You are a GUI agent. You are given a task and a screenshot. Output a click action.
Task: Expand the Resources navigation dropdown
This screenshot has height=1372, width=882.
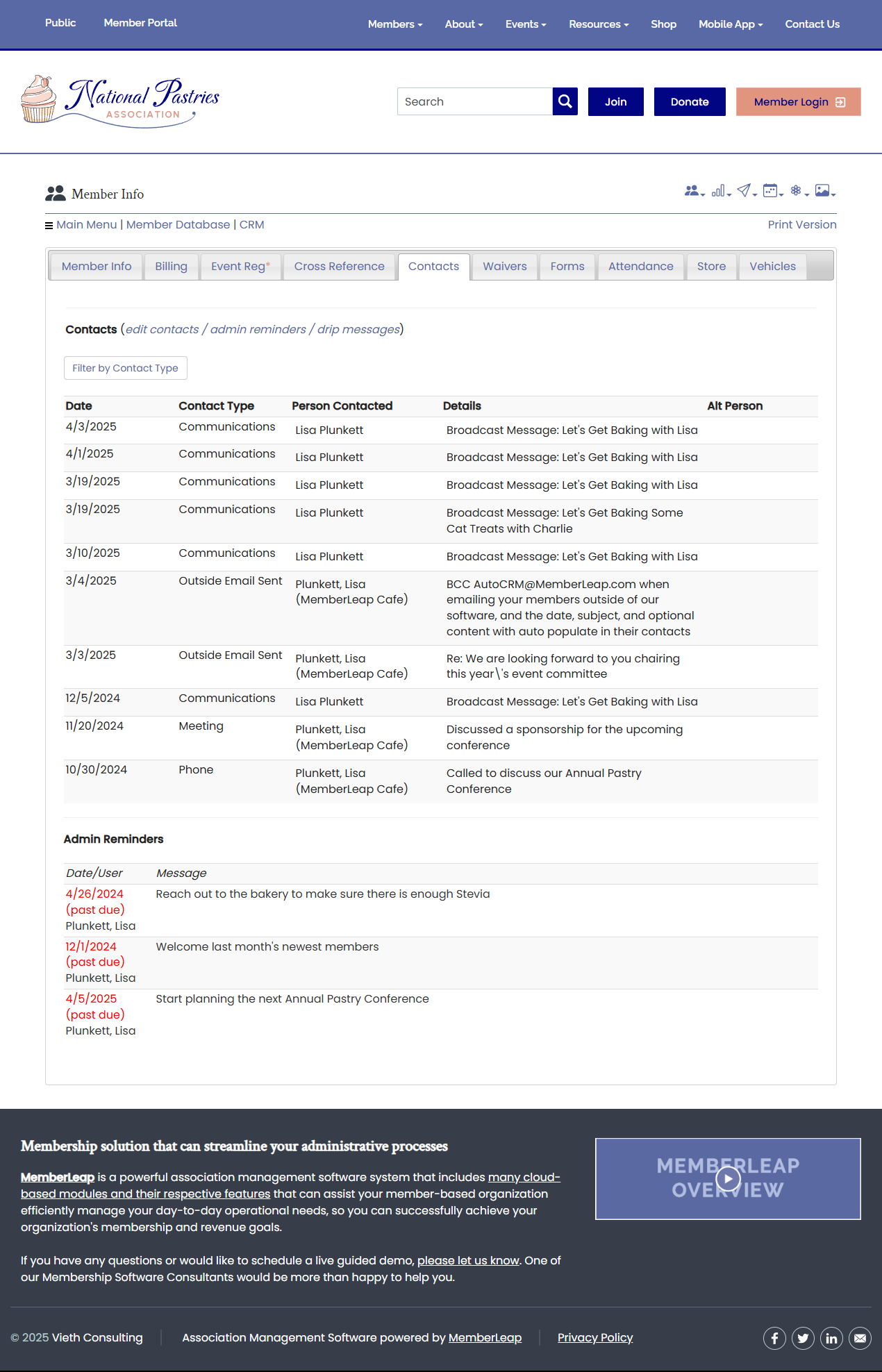[x=599, y=24]
